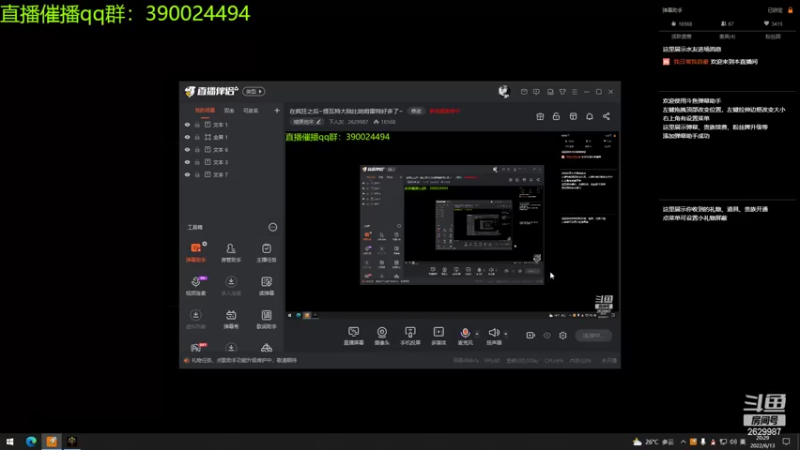Open the user avatar profile
Image resolution: width=800 pixels, height=450 pixels.
click(504, 91)
